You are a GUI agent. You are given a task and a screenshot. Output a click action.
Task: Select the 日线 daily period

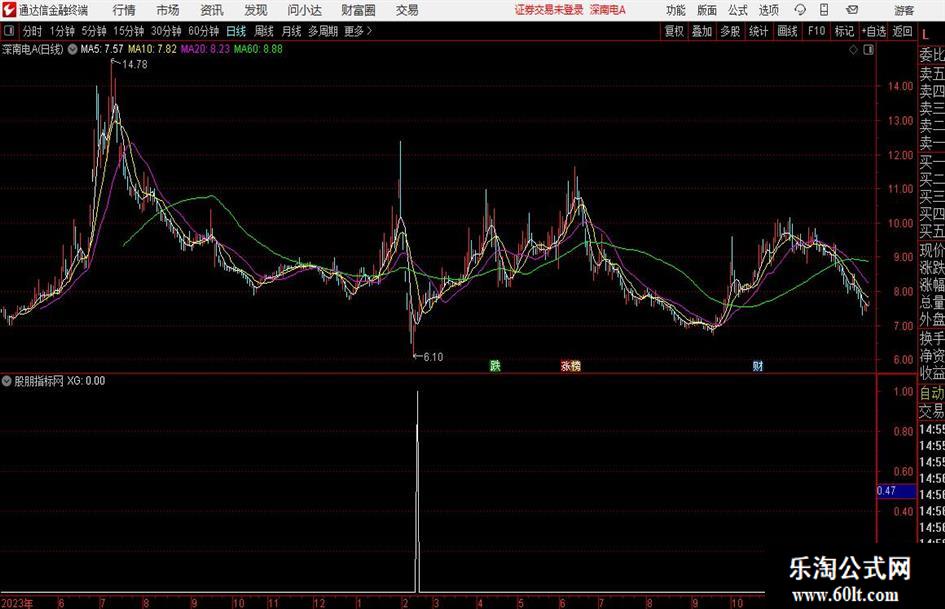pos(236,31)
